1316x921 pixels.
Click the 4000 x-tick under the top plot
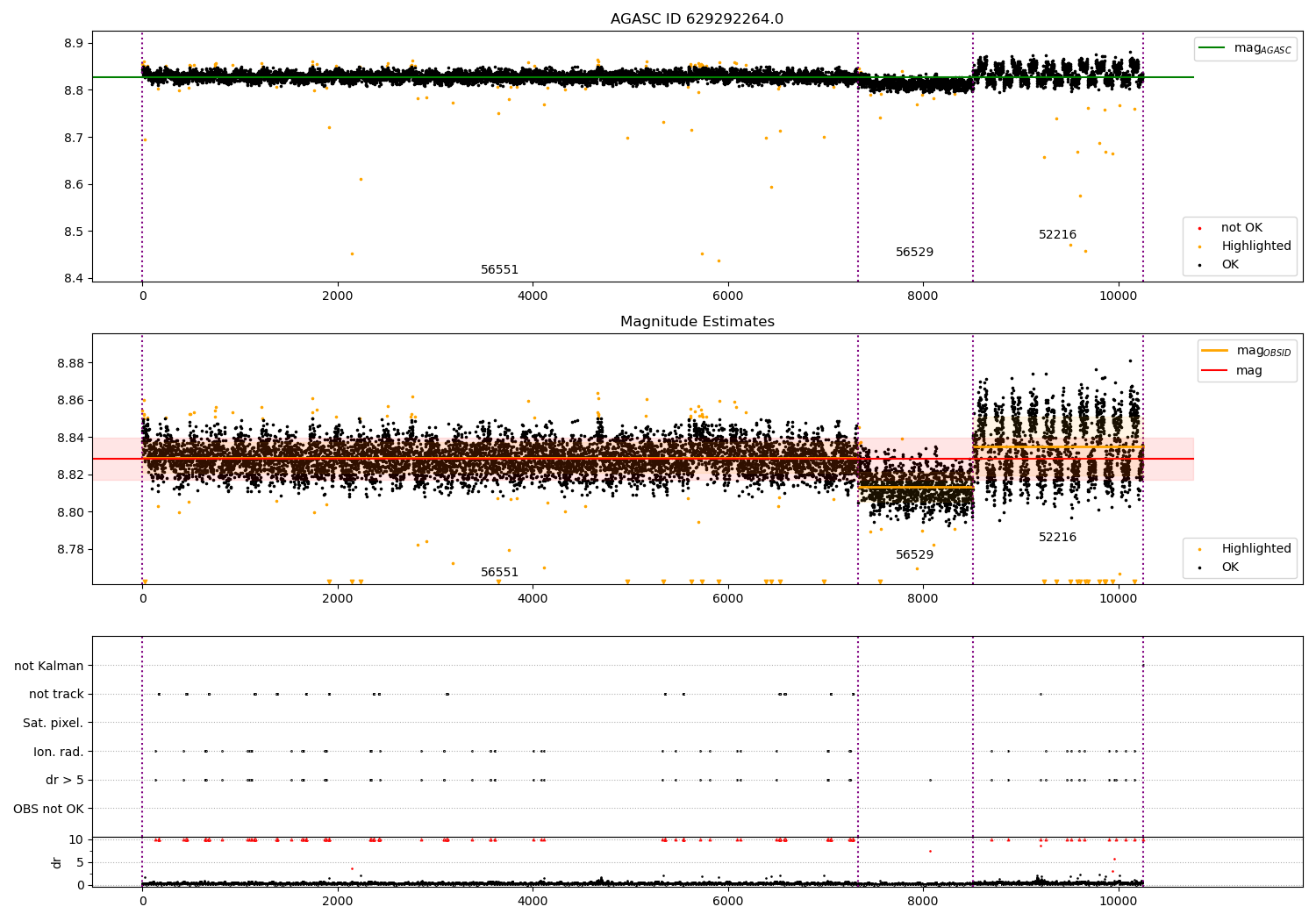point(533,296)
